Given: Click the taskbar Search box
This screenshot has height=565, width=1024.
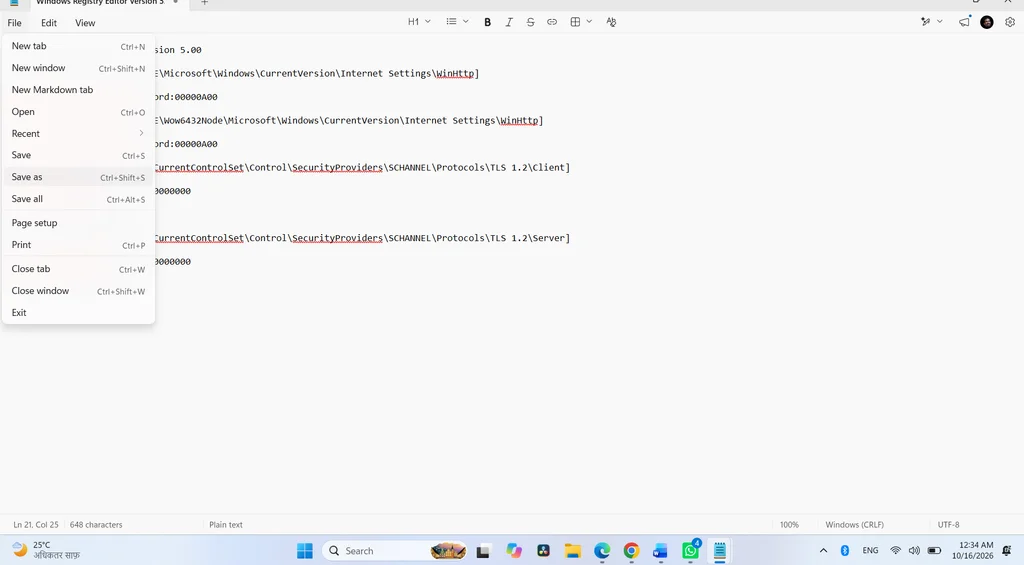Looking at the screenshot, I should click(x=394, y=551).
